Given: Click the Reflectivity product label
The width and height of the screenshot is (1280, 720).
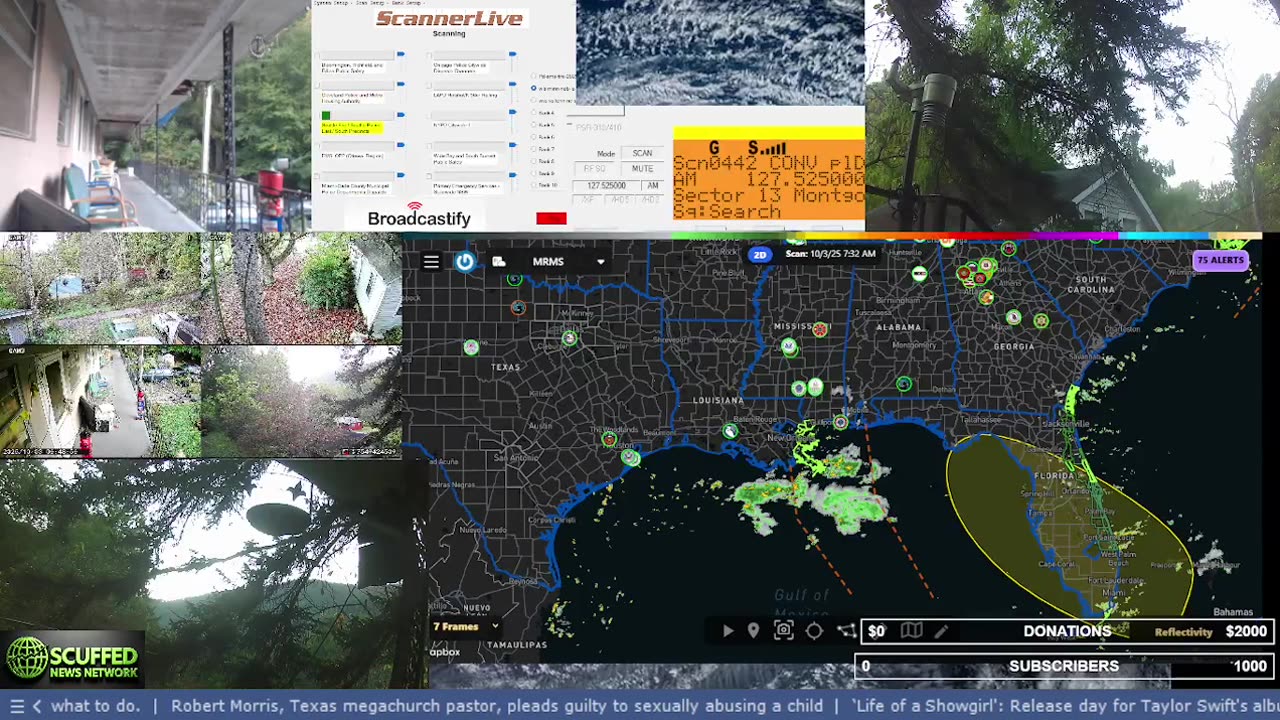Looking at the screenshot, I should (x=1183, y=632).
